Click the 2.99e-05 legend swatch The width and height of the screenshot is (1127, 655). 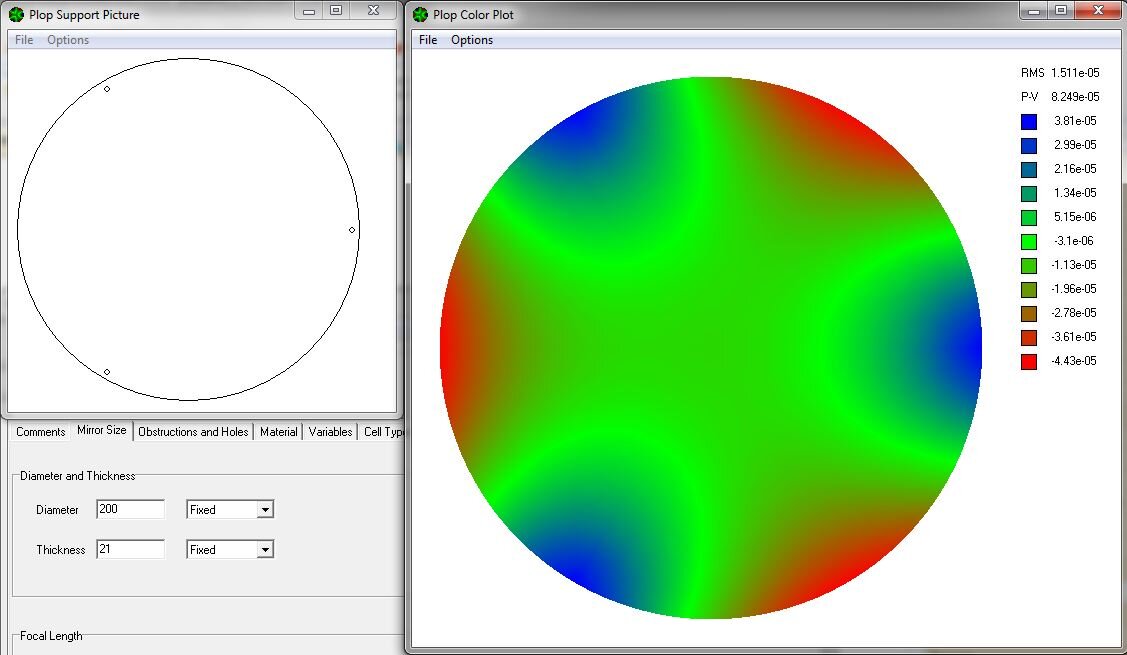point(1029,145)
